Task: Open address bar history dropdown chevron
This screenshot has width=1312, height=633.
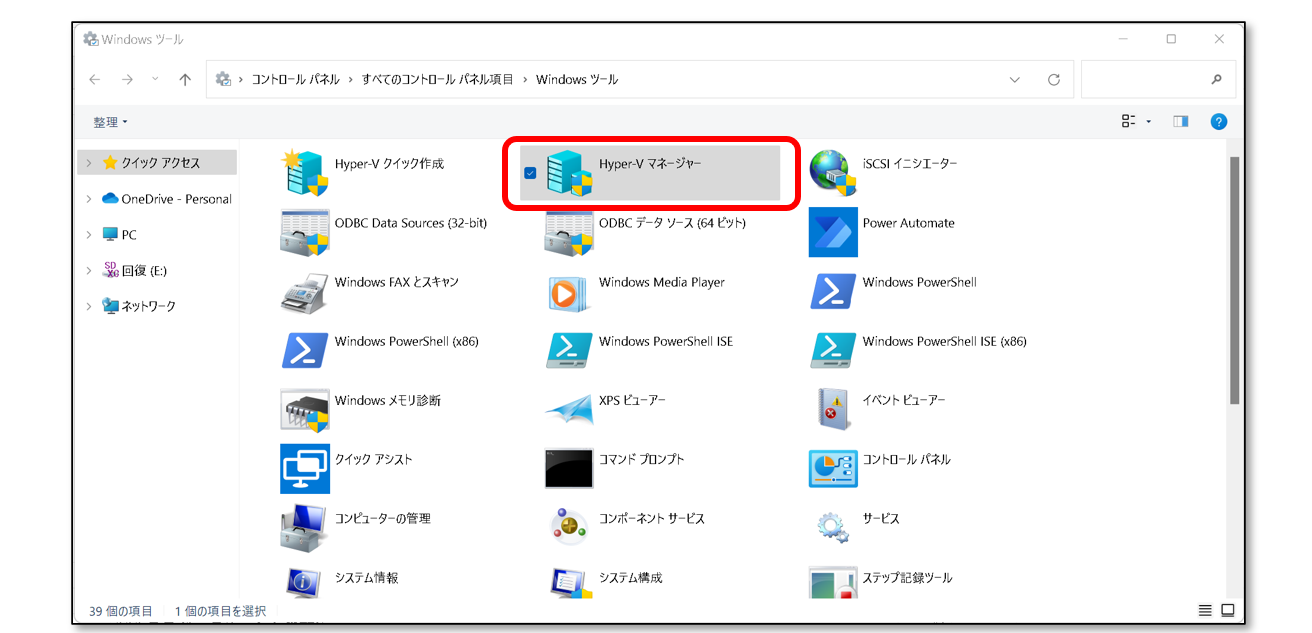Action: pos(1015,80)
